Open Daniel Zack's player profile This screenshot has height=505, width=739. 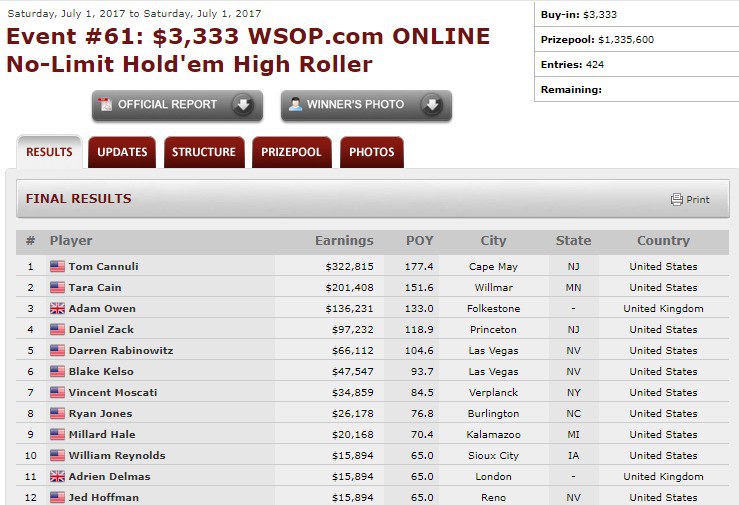(x=101, y=329)
